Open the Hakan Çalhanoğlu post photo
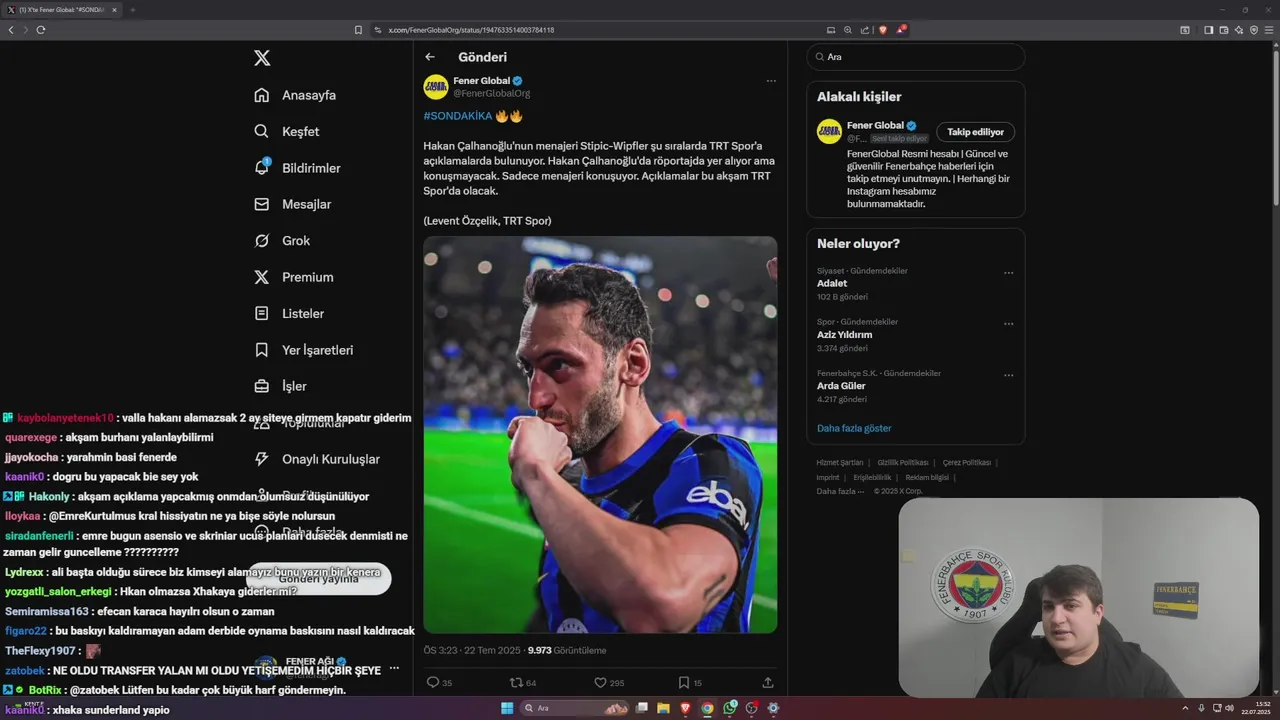 [x=600, y=434]
